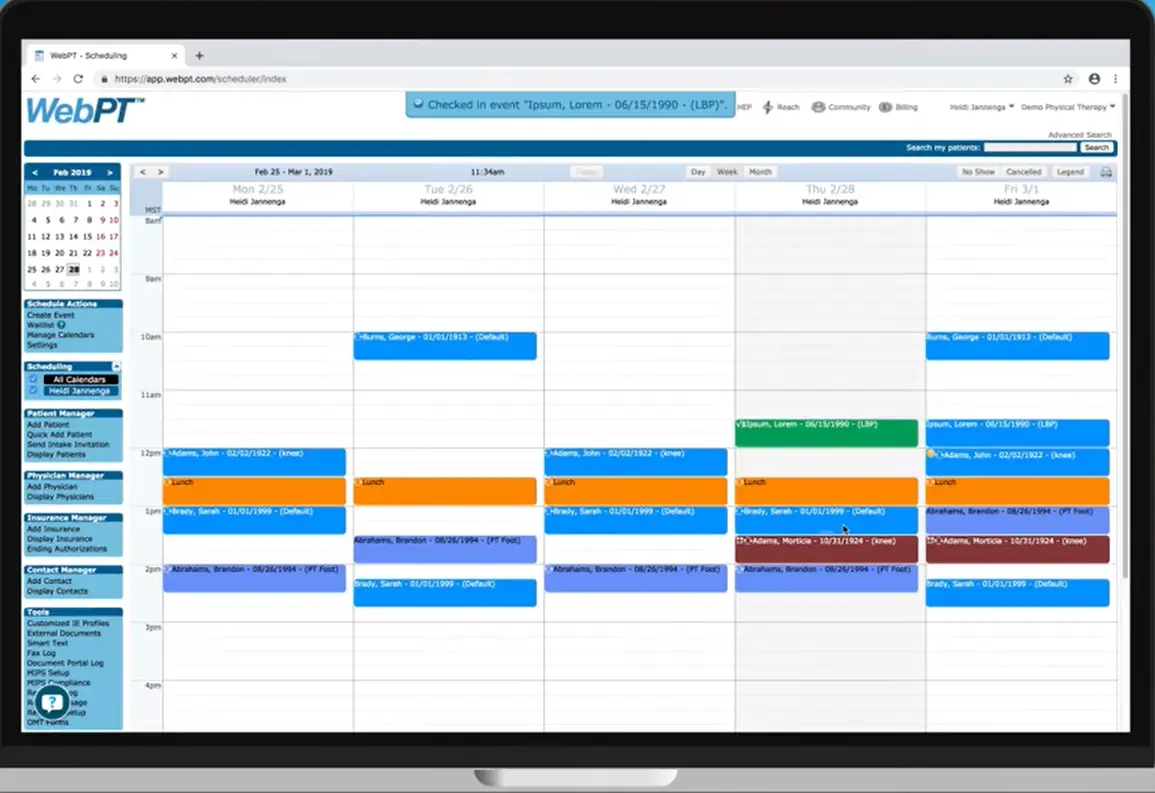Click the printer icon next to Legend
The width and height of the screenshot is (1155, 793).
1108,171
